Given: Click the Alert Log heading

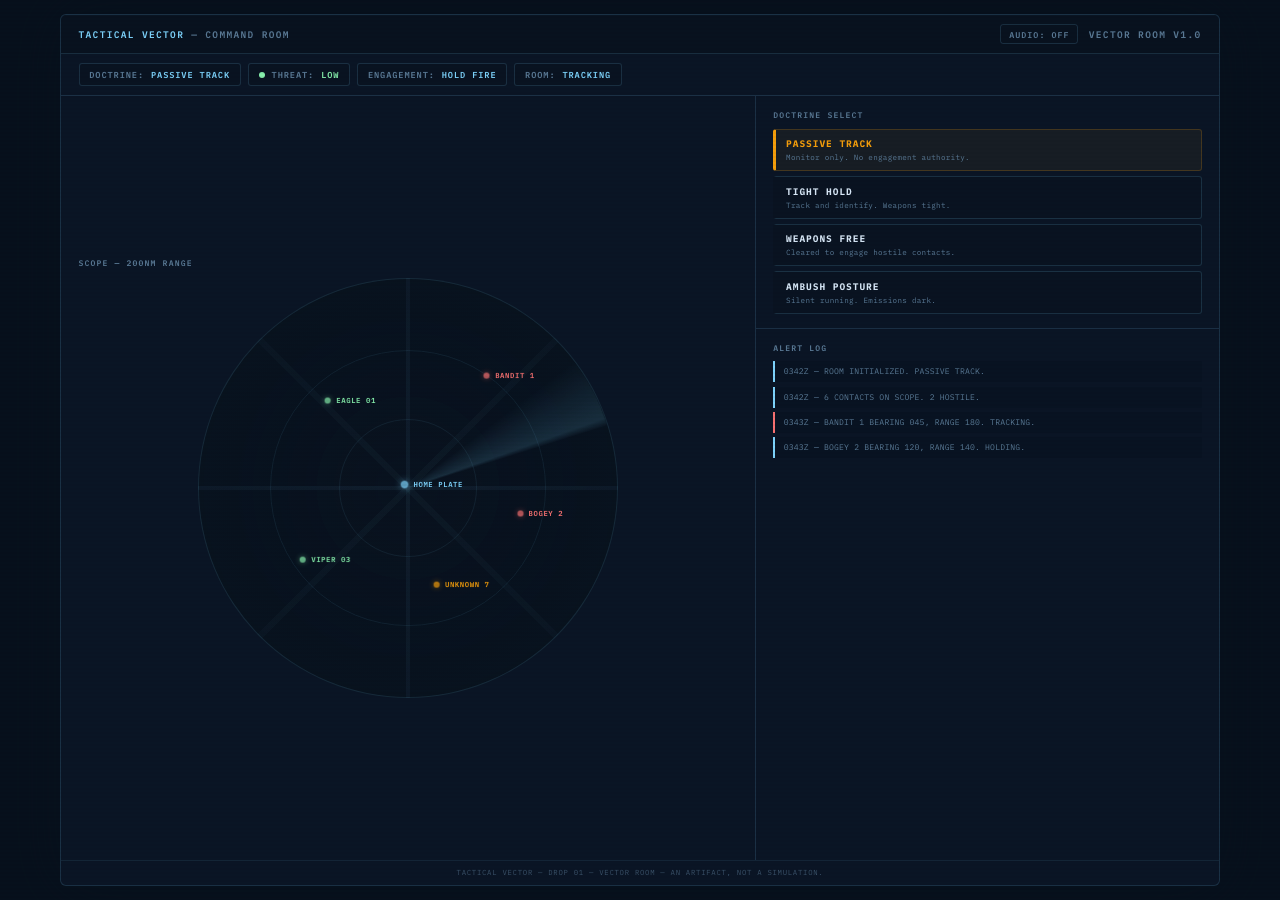Looking at the screenshot, I should (800, 349).
